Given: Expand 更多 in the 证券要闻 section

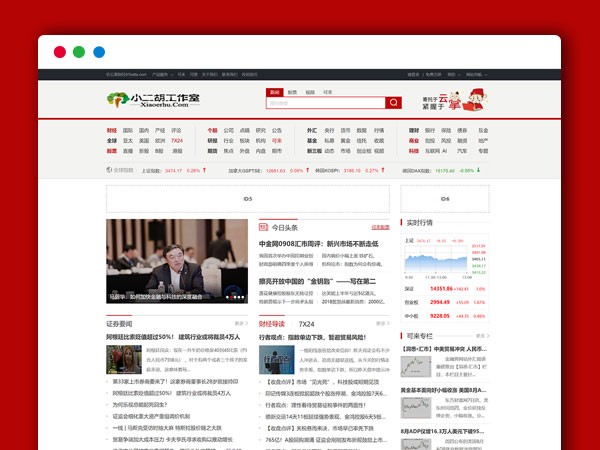Looking at the screenshot, I should point(240,324).
